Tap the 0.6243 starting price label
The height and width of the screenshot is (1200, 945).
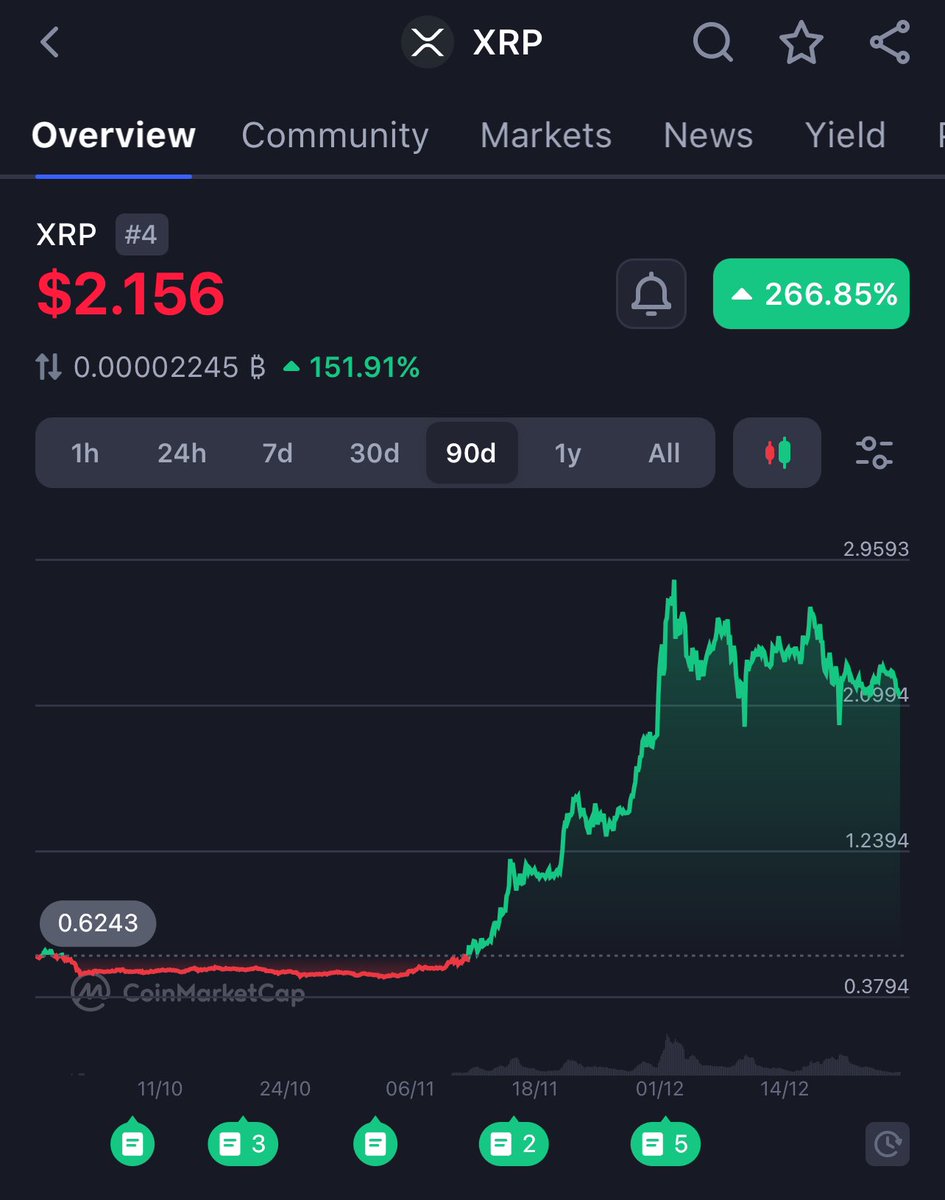pos(98,923)
